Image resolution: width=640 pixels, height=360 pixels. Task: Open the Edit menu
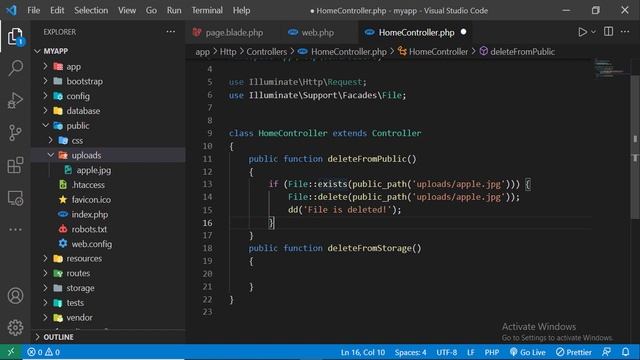point(57,10)
